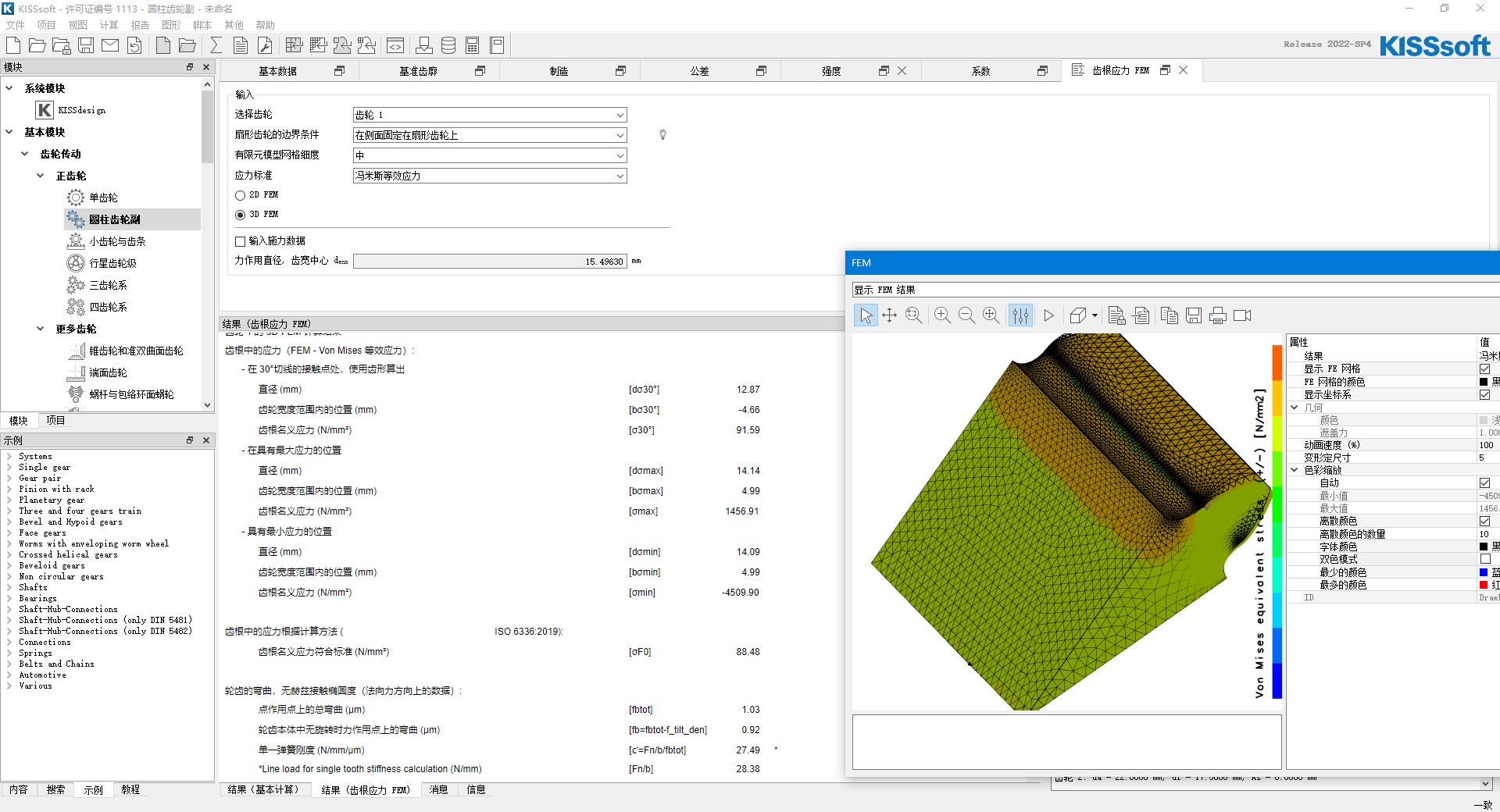This screenshot has width=1500, height=812.
Task: Click the FE 网格的颜色 black swatch
Action: click(x=1484, y=382)
